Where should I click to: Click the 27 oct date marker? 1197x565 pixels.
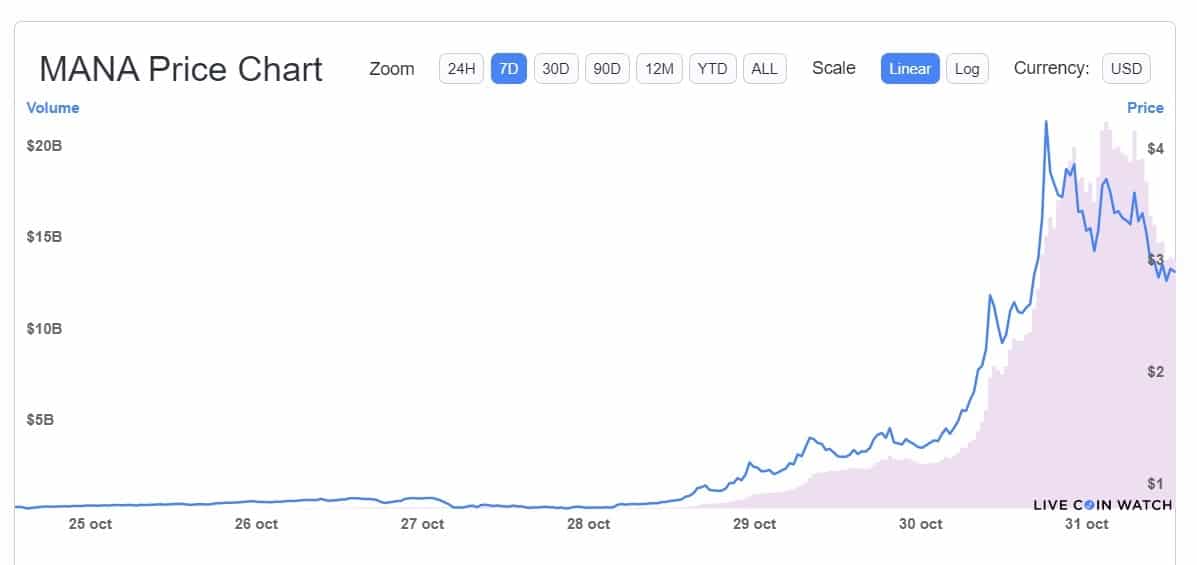pyautogui.click(x=422, y=525)
